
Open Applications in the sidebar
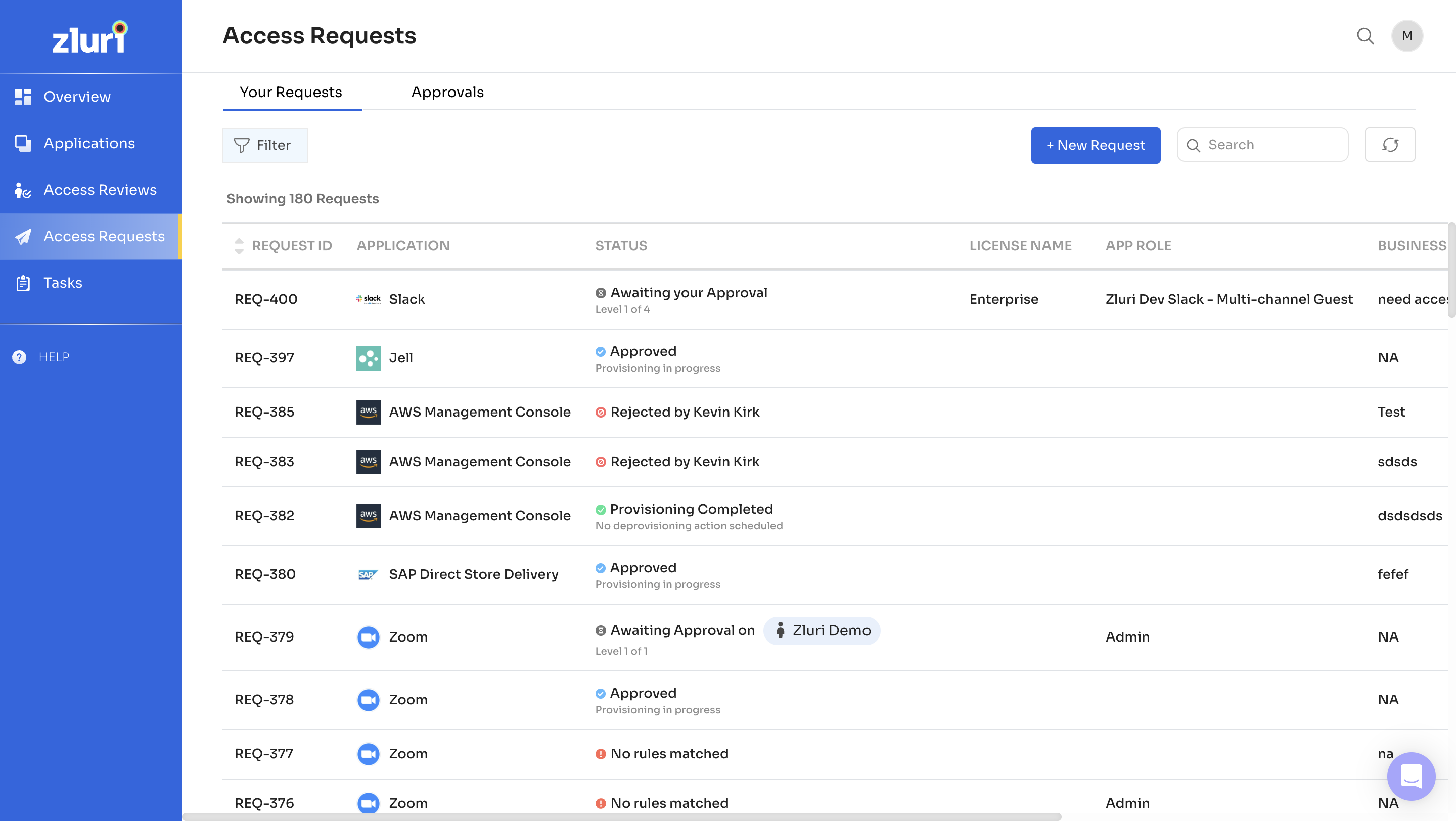tap(90, 143)
